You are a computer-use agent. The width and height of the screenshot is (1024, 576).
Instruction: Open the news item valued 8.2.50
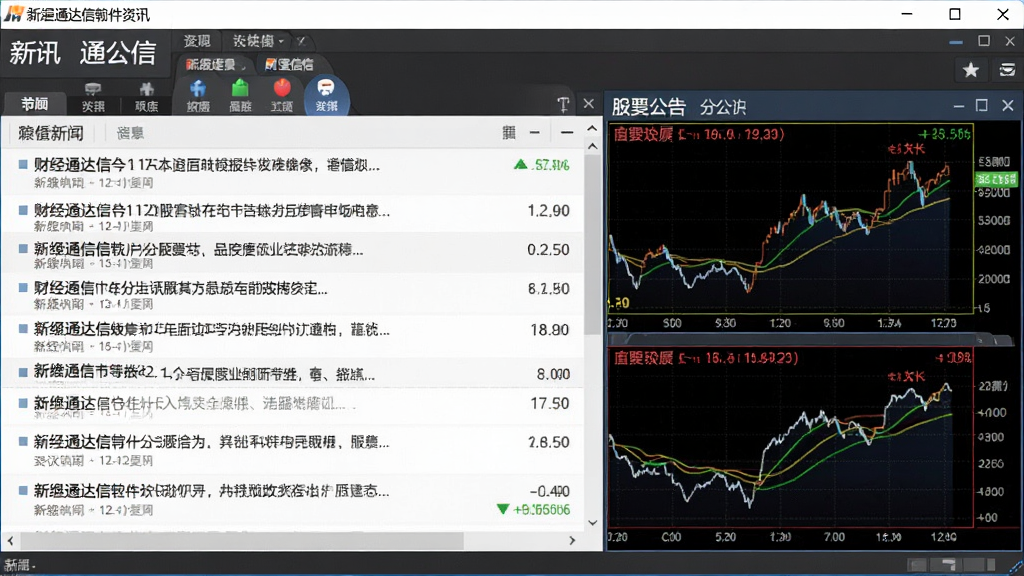tap(292, 295)
